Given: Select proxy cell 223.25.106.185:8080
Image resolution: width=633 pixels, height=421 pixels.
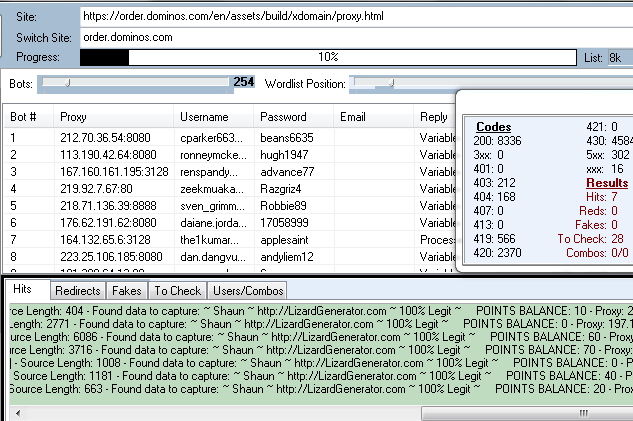Looking at the screenshot, I should 111,257.
